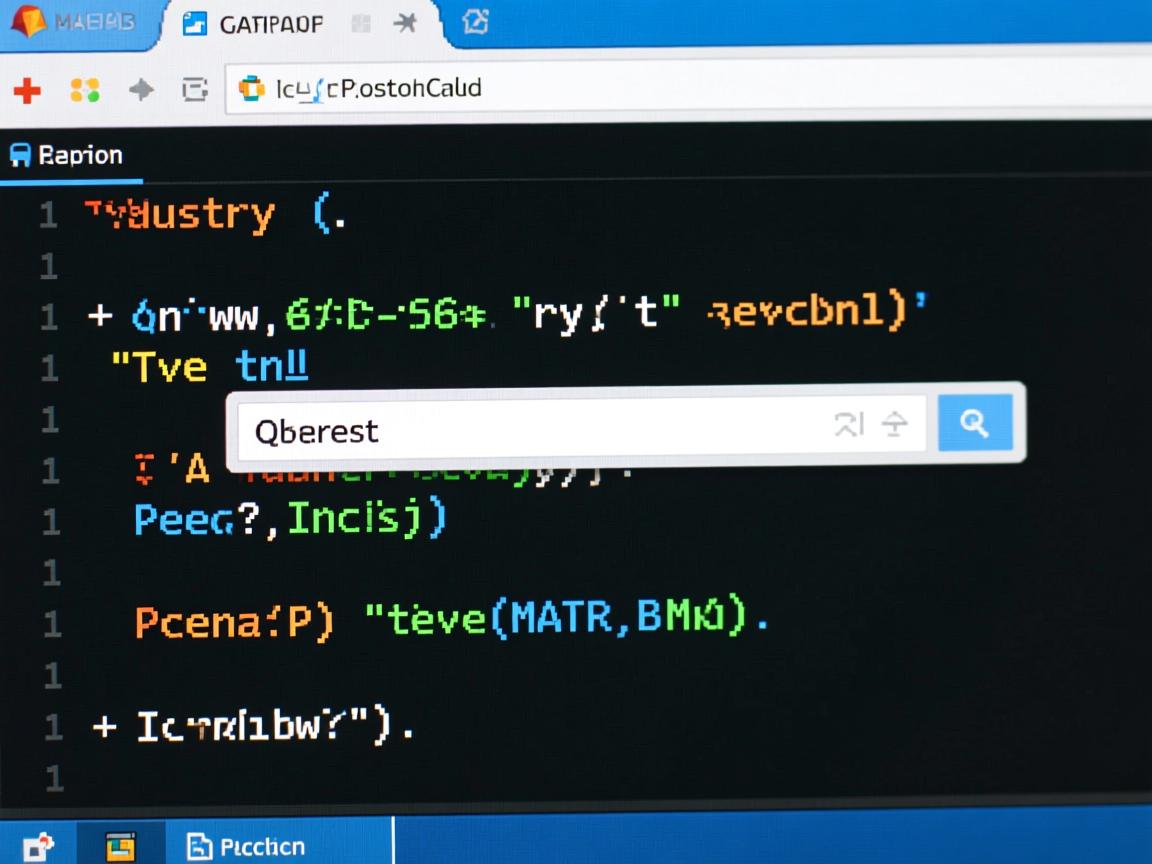Click the panel layout icon beside address bar

[x=194, y=91]
